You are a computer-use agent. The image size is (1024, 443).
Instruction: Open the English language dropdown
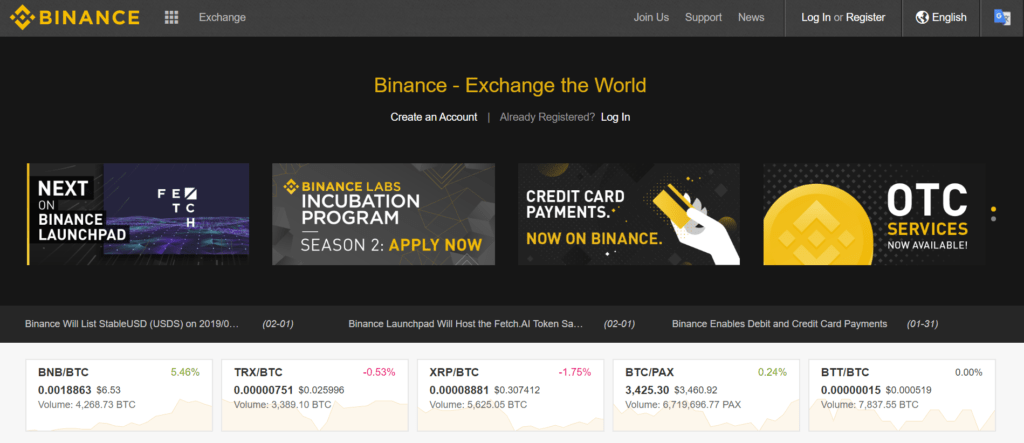tap(941, 18)
